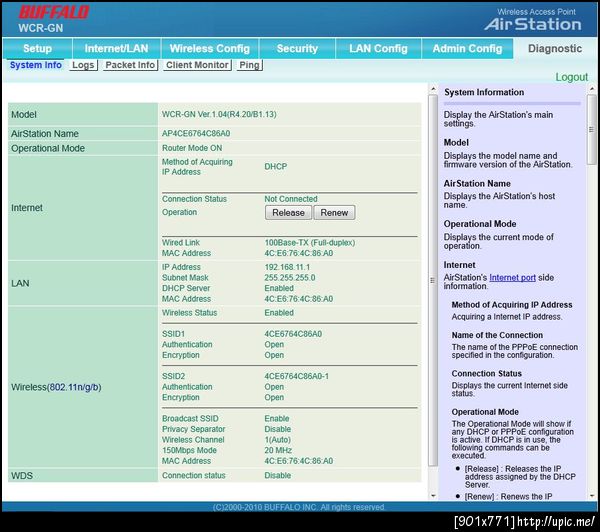
Task: Click the DHCP acquiring method value
Action: [276, 166]
